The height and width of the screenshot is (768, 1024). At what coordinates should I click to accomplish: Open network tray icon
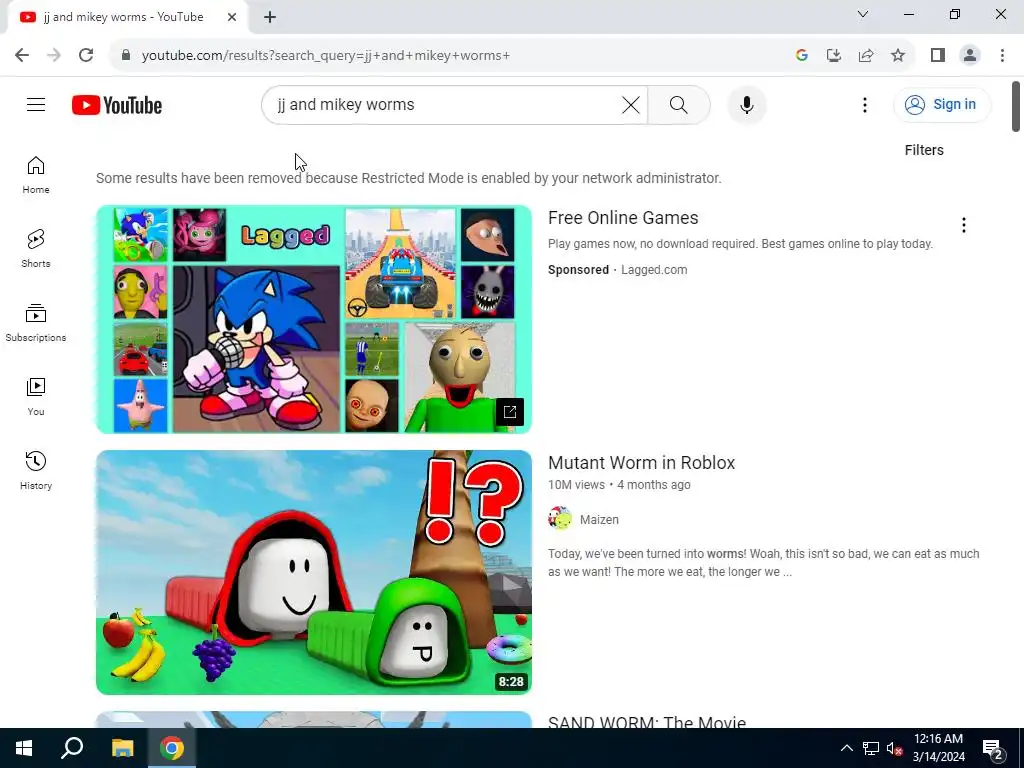(871, 748)
